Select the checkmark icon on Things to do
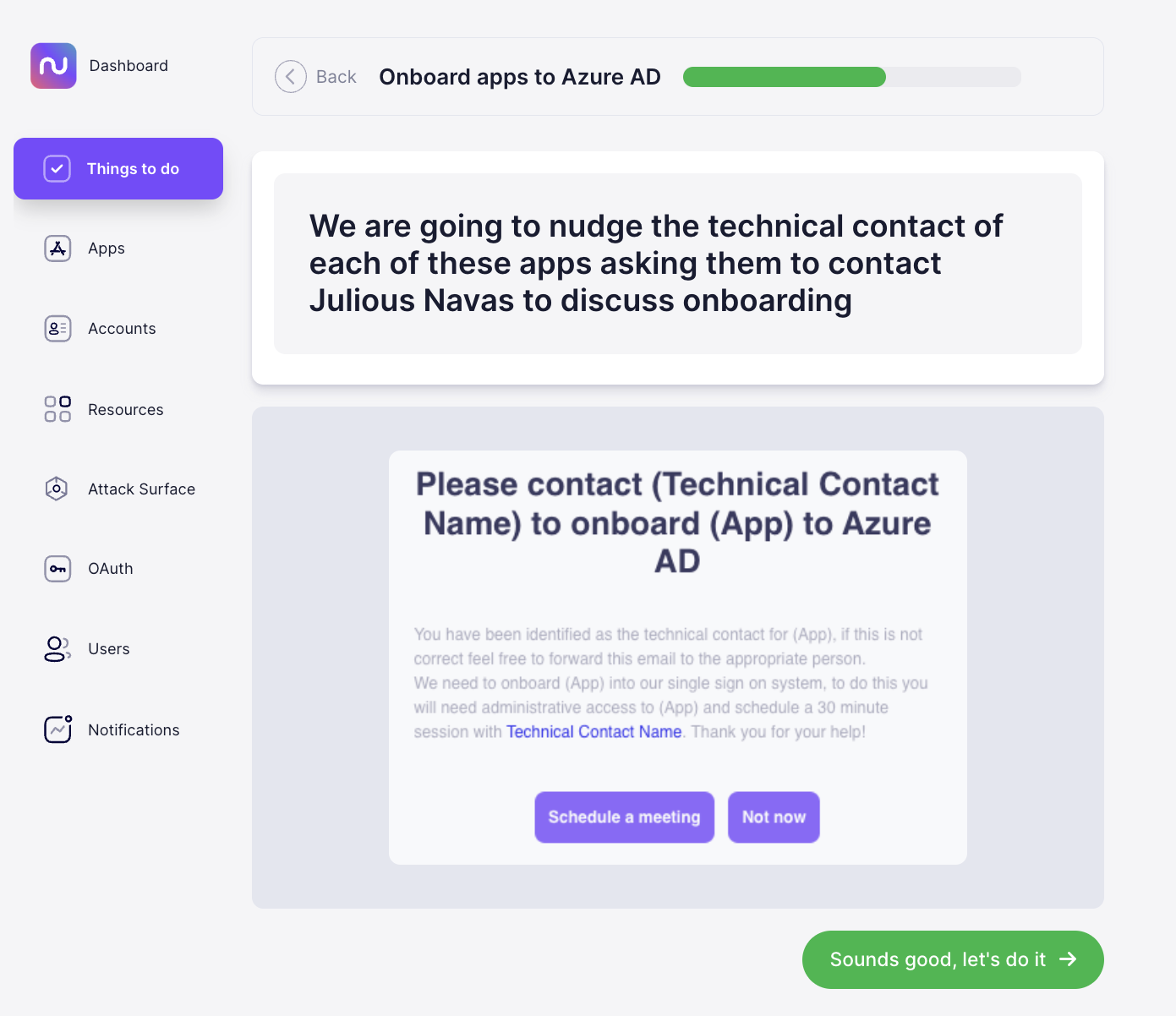Screen dimensions: 1176x1016 coord(57,168)
